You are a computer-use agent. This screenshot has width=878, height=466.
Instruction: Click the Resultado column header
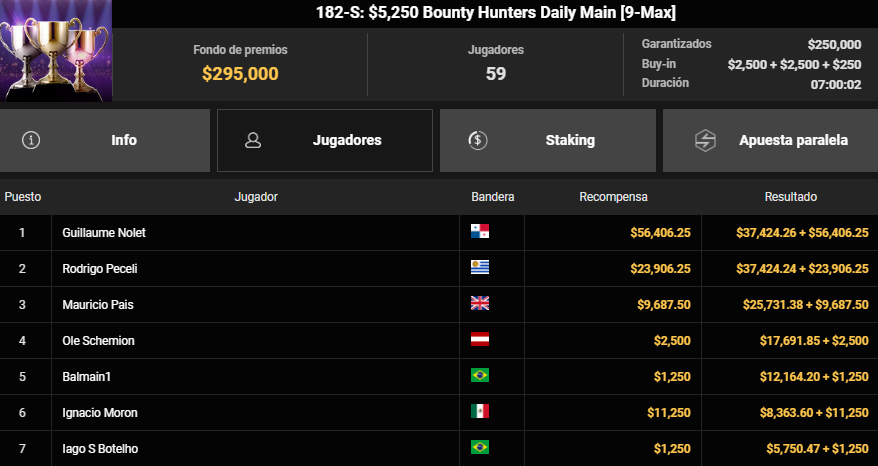(791, 197)
